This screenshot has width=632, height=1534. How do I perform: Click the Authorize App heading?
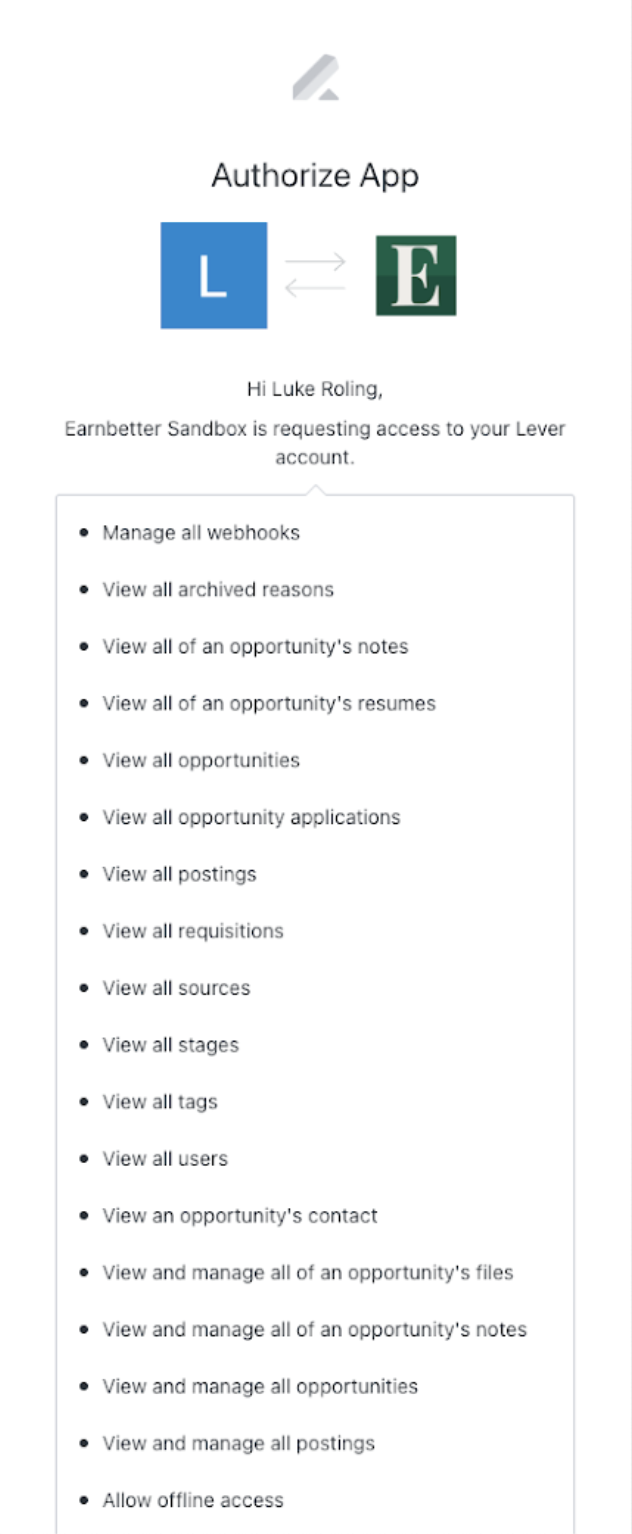pyautogui.click(x=315, y=176)
